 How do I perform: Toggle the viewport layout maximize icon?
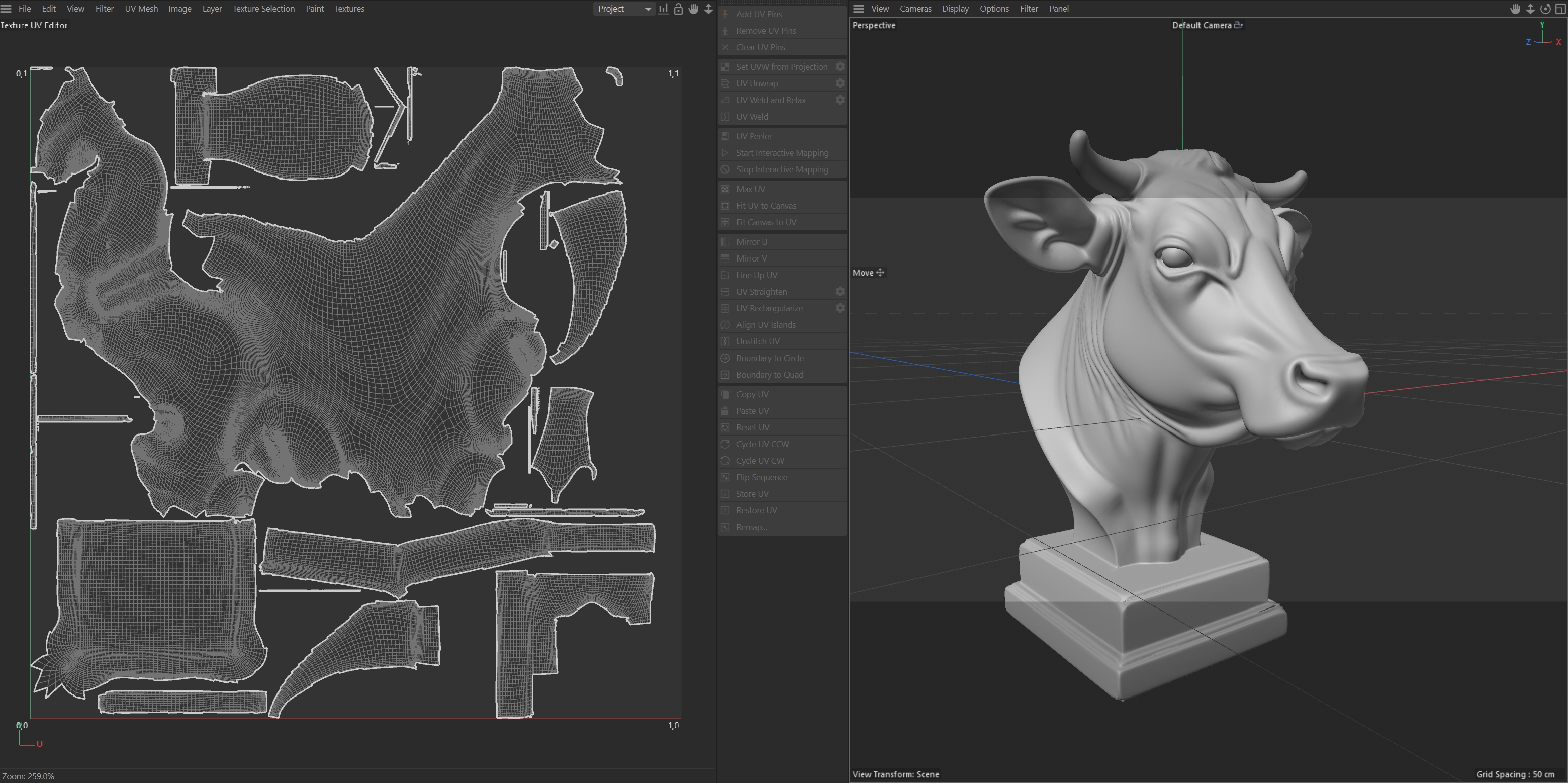1560,9
